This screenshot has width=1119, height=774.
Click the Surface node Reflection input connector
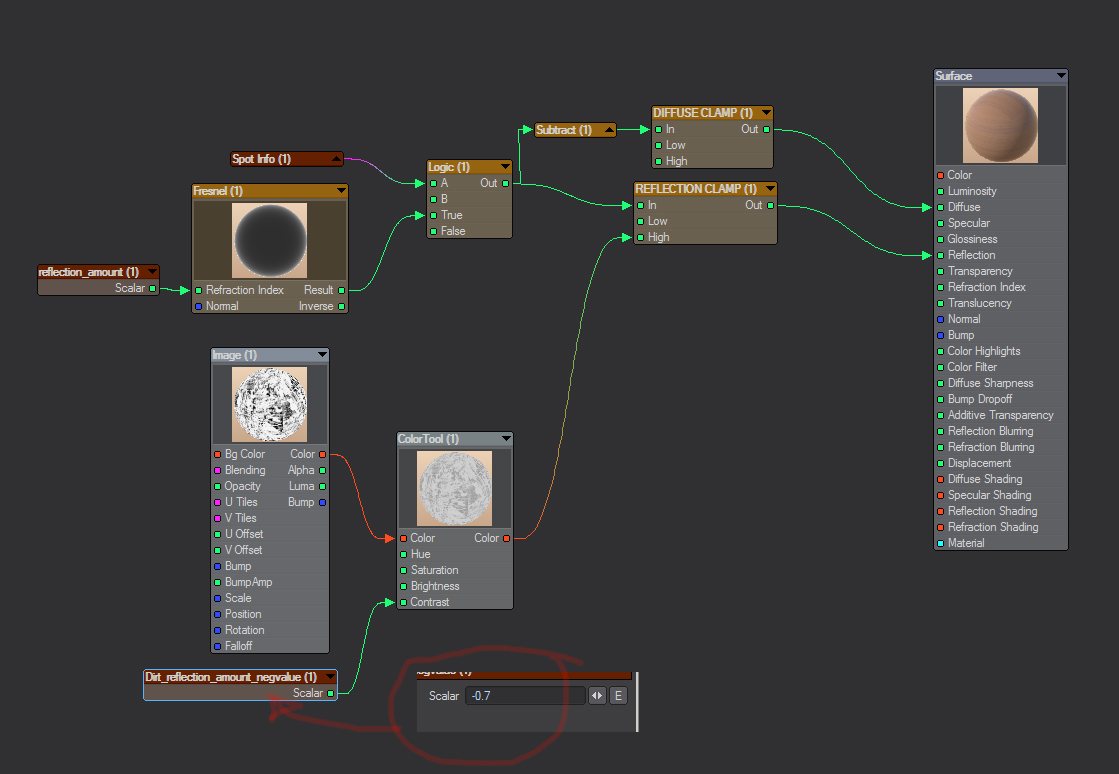940,255
